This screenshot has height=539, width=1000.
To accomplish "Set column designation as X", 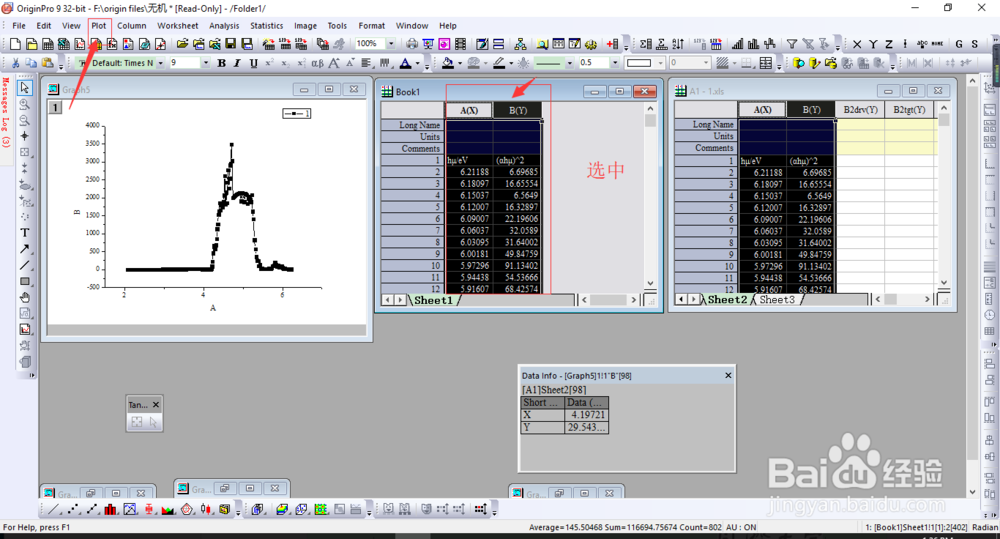I will pyautogui.click(x=857, y=44).
